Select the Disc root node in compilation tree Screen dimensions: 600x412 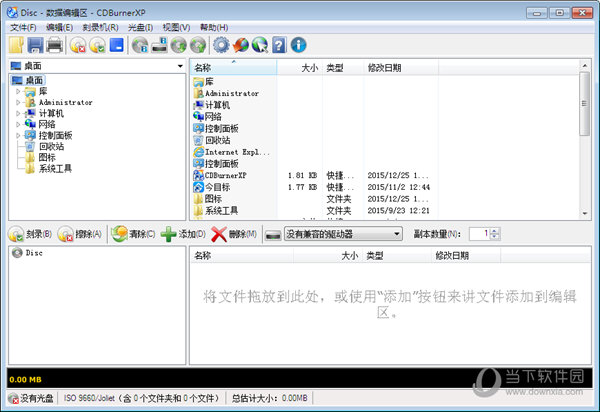[27, 253]
